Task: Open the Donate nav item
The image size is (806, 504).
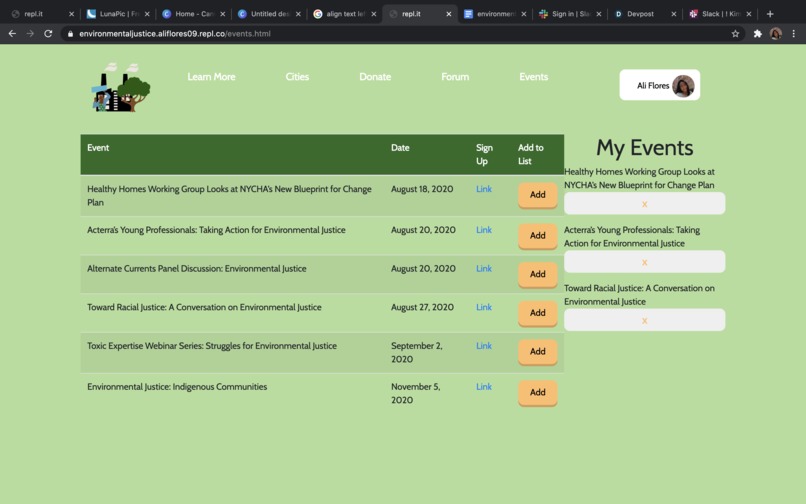Action: (x=375, y=77)
